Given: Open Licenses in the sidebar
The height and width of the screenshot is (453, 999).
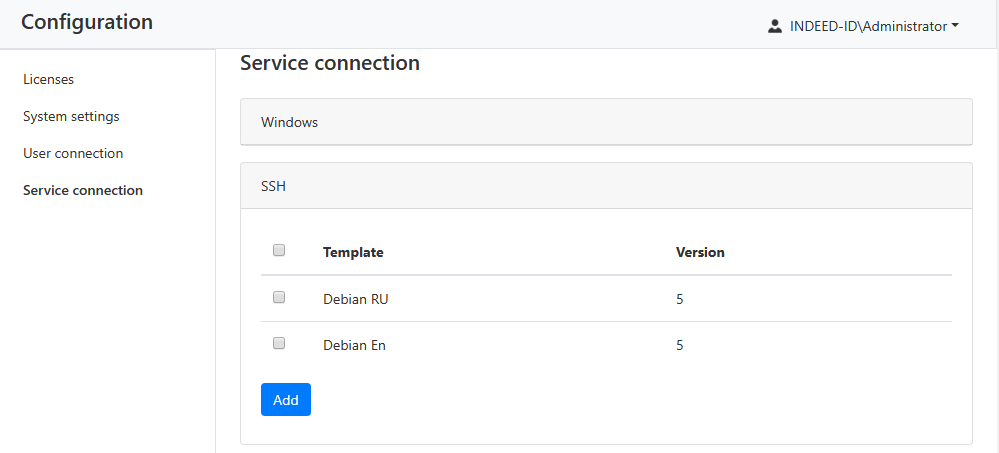Looking at the screenshot, I should click(x=48, y=79).
